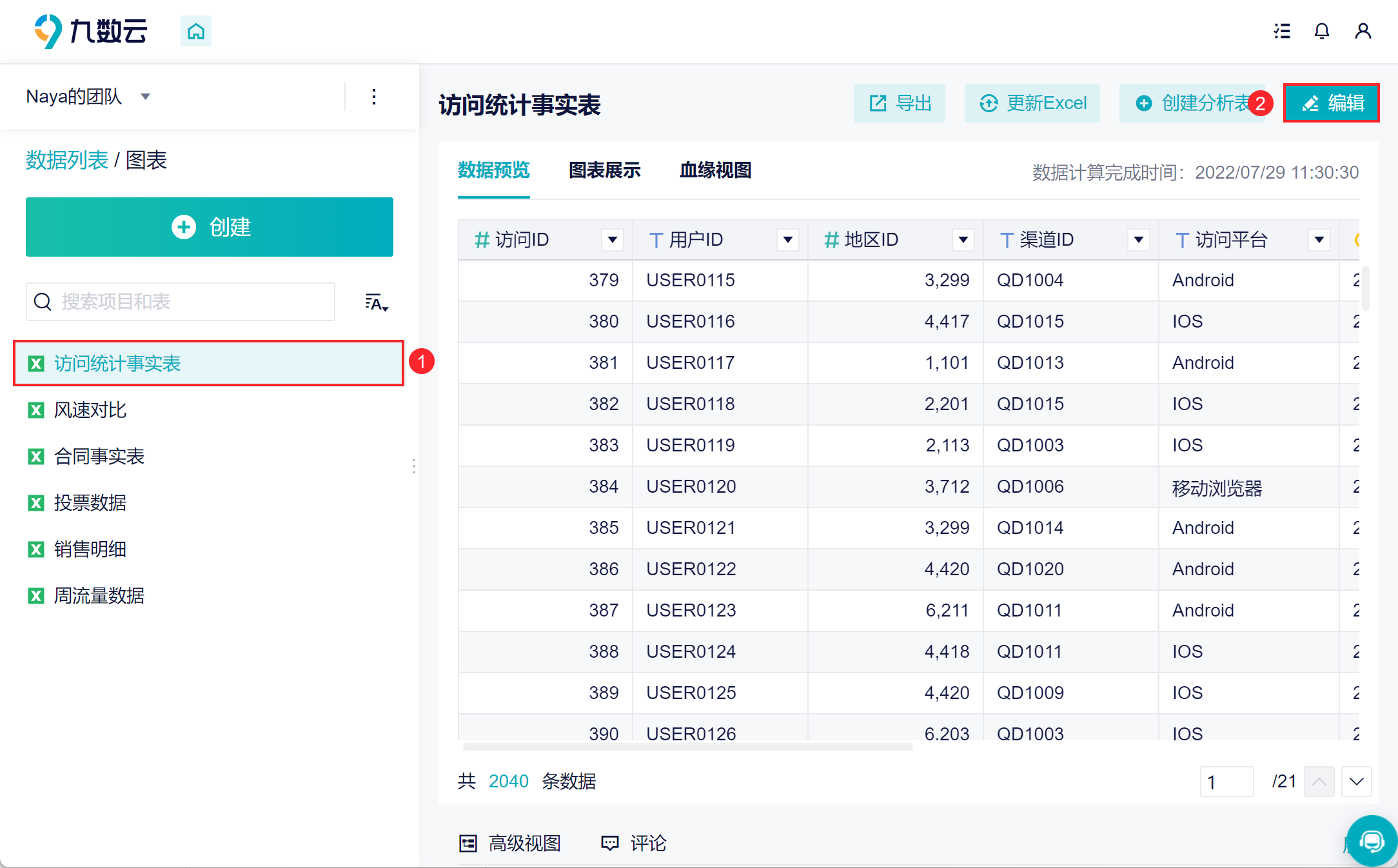The width and height of the screenshot is (1398, 868).
Task: Open the 用户ID column filter dropdown
Action: 787,240
